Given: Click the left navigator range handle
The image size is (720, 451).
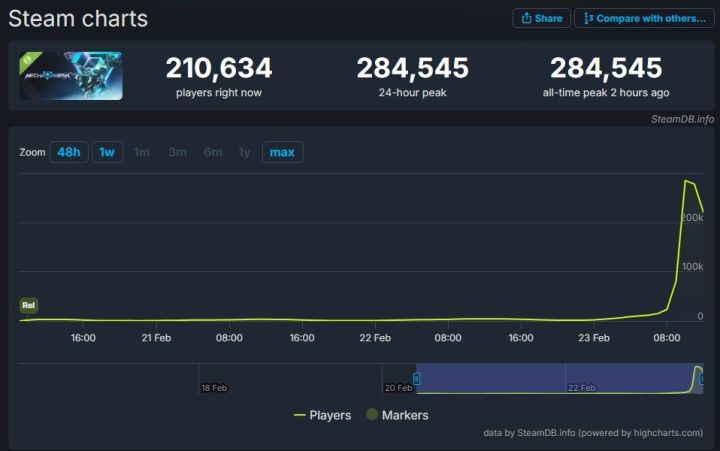Looking at the screenshot, I should [x=416, y=378].
